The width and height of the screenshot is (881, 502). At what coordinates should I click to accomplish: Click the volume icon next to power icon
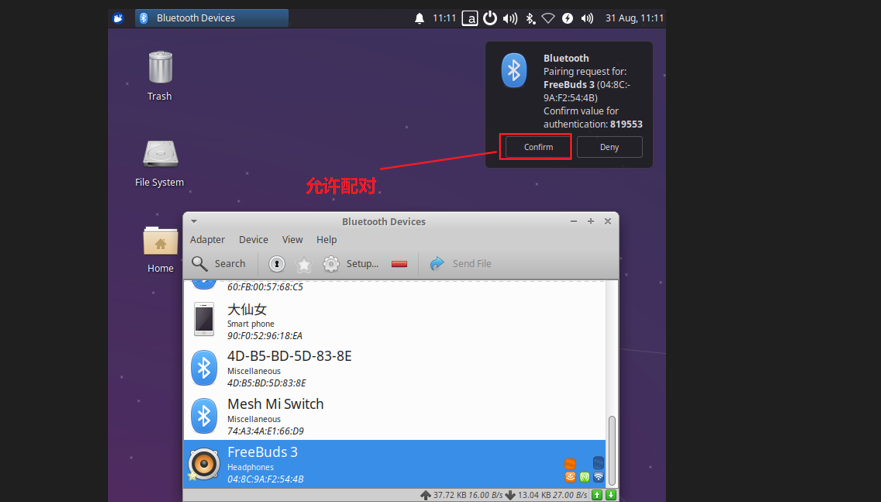[510, 19]
